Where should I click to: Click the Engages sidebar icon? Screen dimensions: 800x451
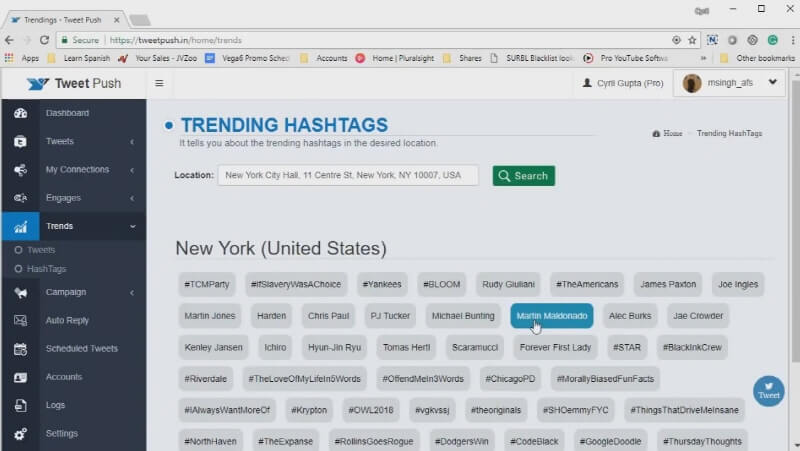click(x=20, y=198)
